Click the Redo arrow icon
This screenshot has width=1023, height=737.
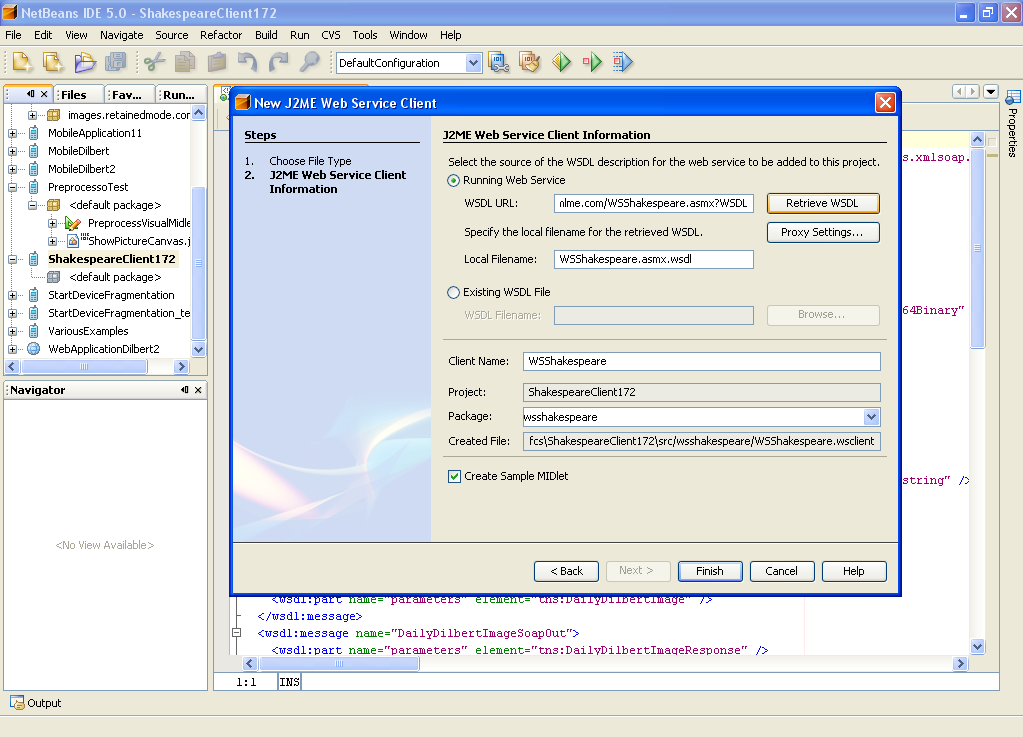[x=279, y=63]
